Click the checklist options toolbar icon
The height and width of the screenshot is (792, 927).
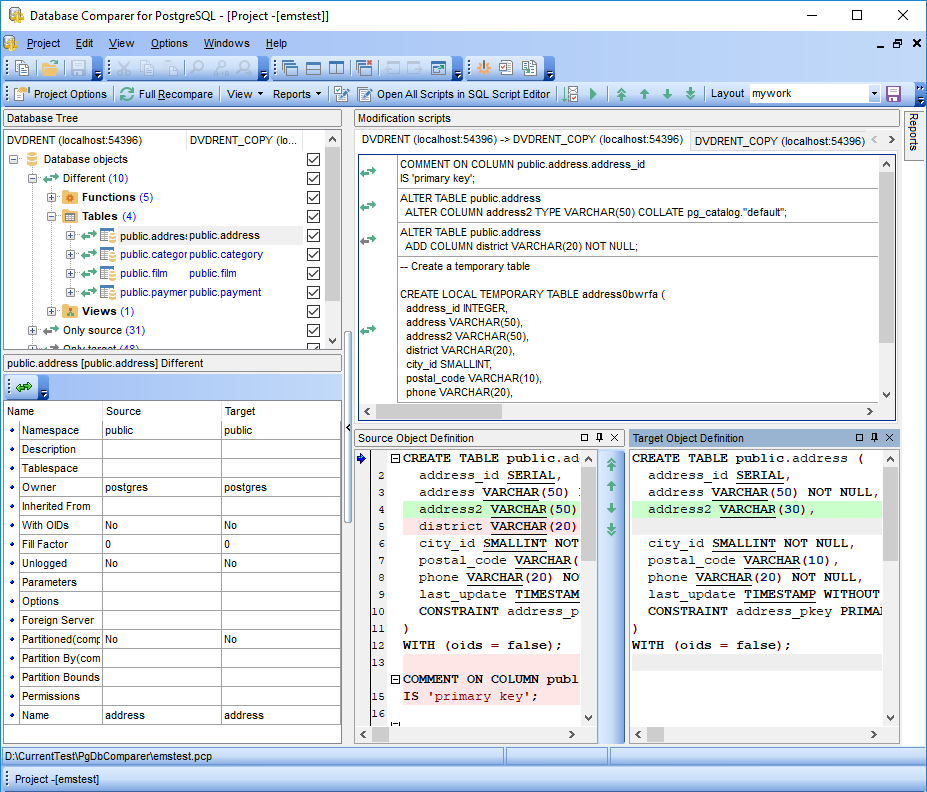pyautogui.click(x=506, y=69)
